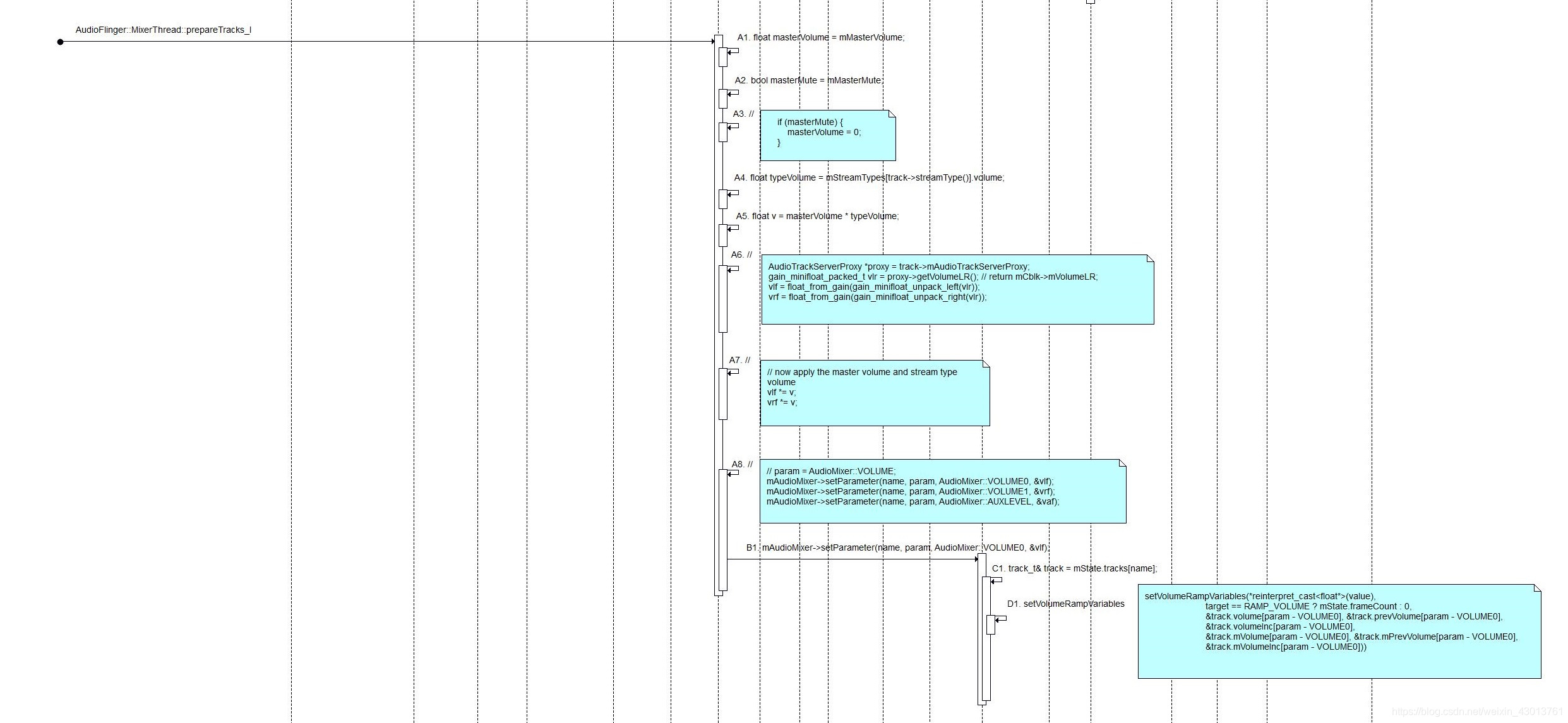The height and width of the screenshot is (723, 1568).
Task: Select the 'now apply the master volume' note
Action: point(875,393)
